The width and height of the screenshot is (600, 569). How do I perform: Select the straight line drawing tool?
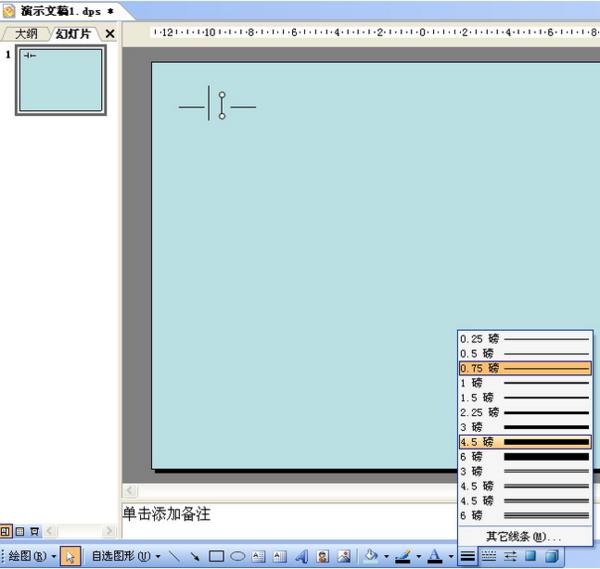174,556
